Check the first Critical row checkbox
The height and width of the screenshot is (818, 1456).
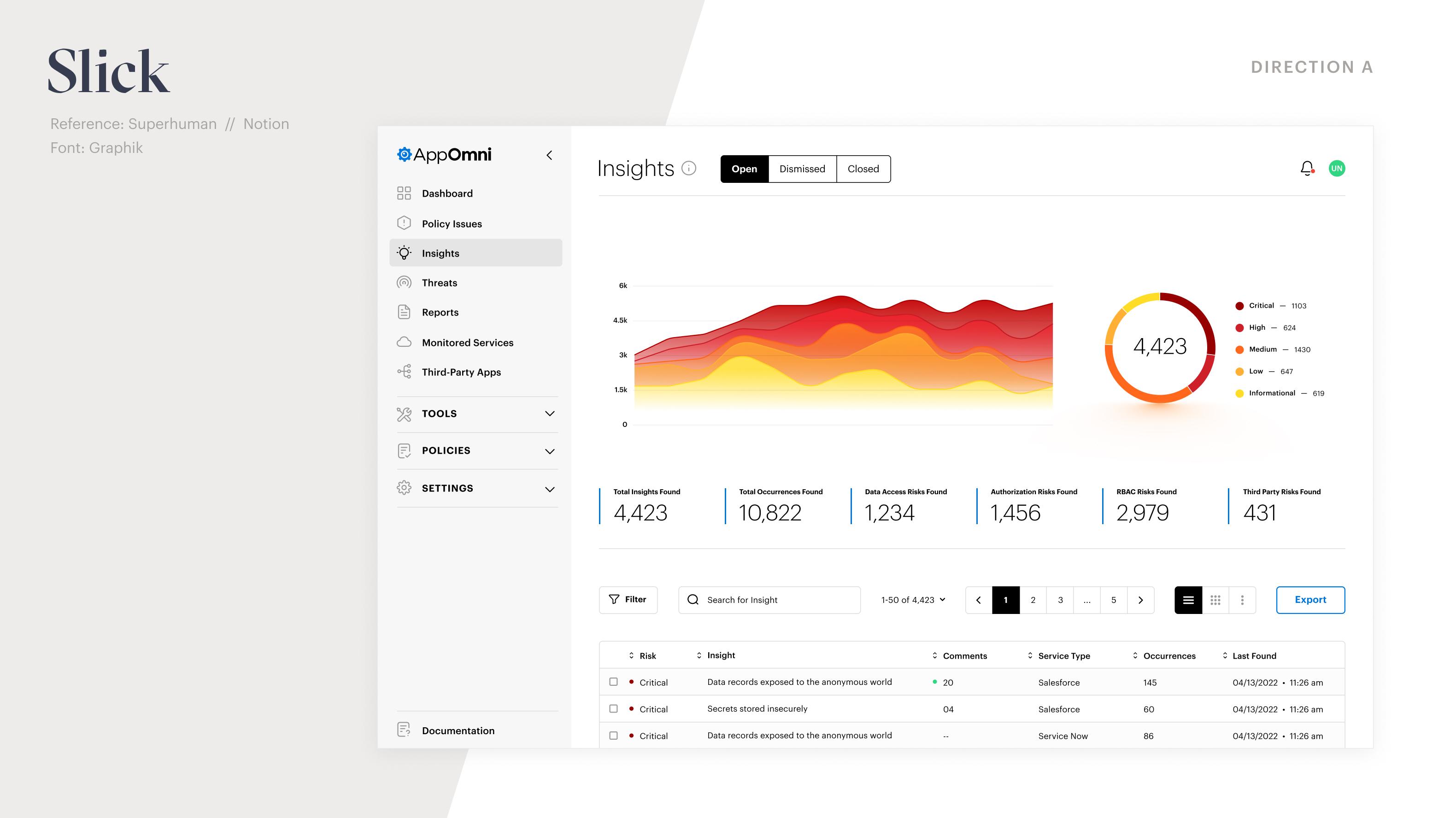click(613, 682)
